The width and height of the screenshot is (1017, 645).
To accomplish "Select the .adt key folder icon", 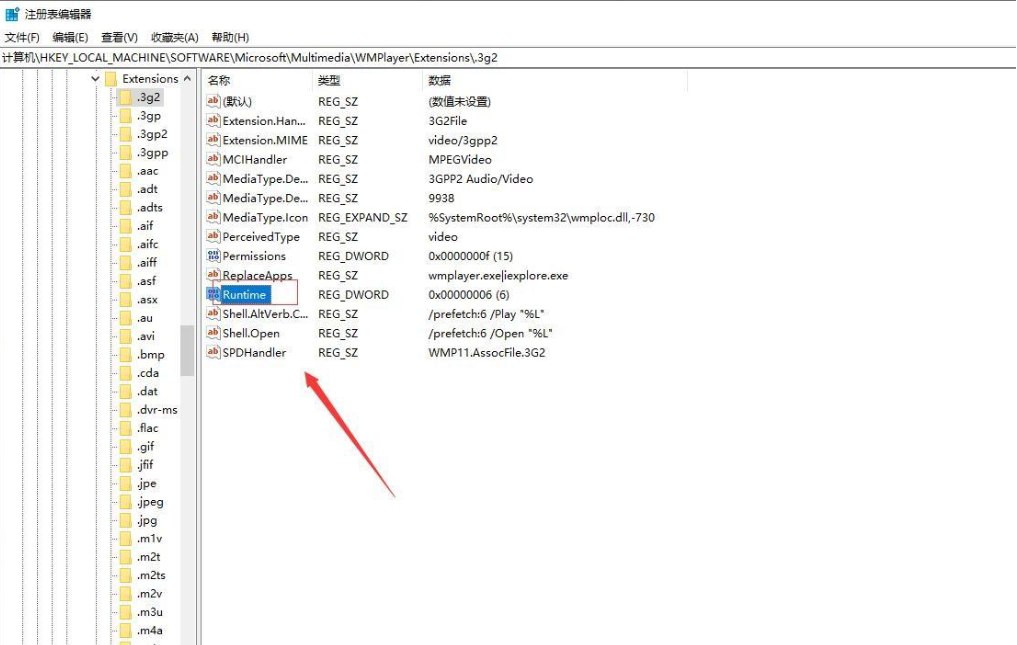I will (126, 189).
